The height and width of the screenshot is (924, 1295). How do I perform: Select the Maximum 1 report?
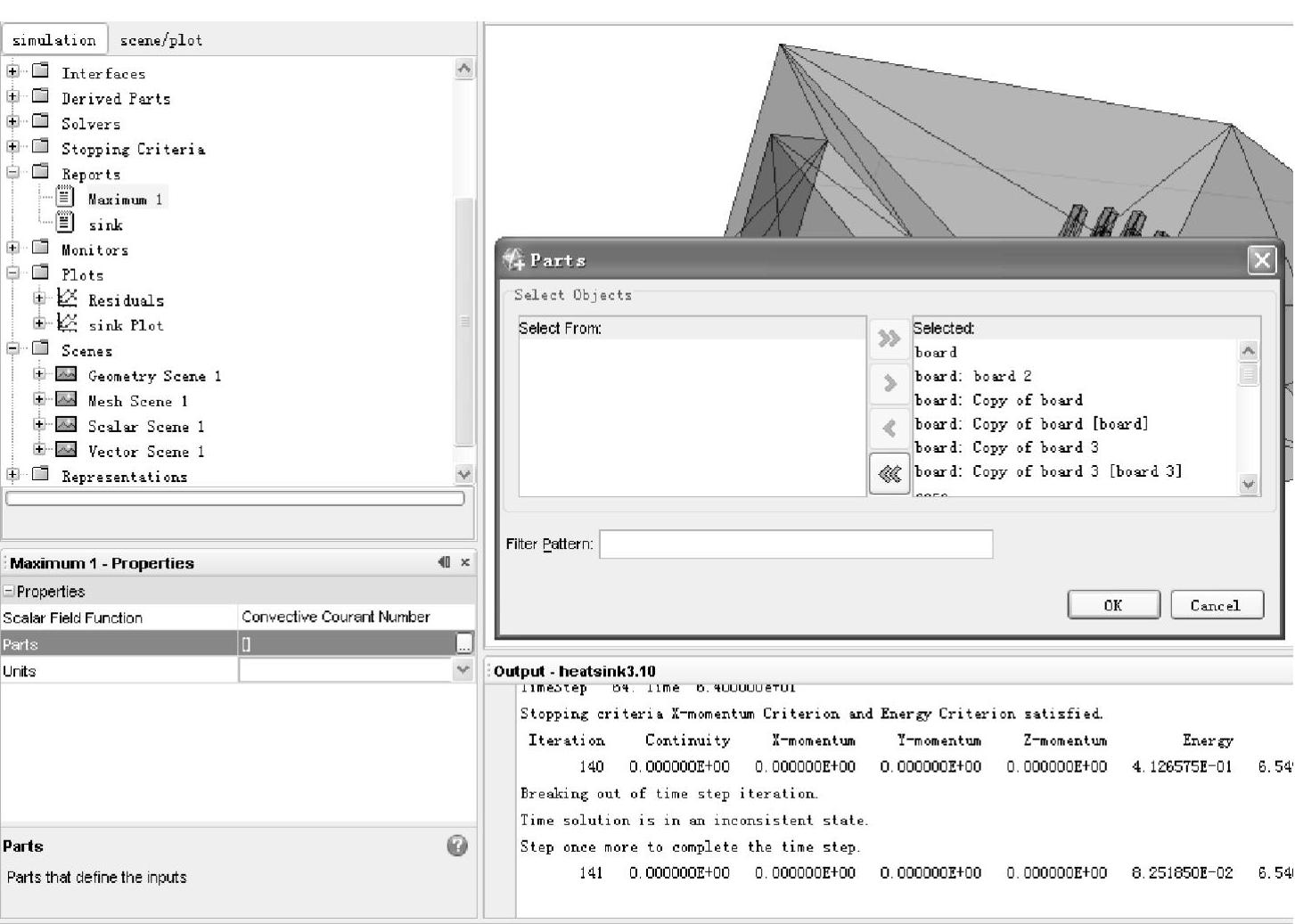(x=125, y=199)
